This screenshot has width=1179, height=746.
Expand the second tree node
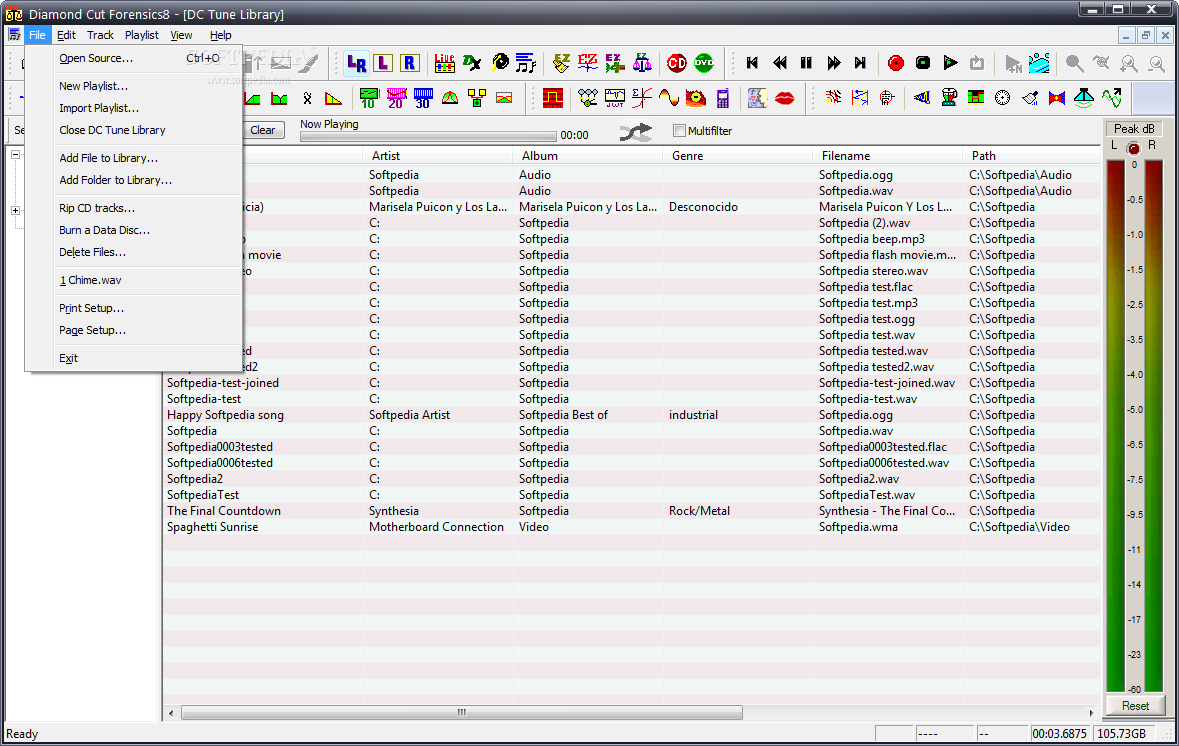(x=15, y=211)
